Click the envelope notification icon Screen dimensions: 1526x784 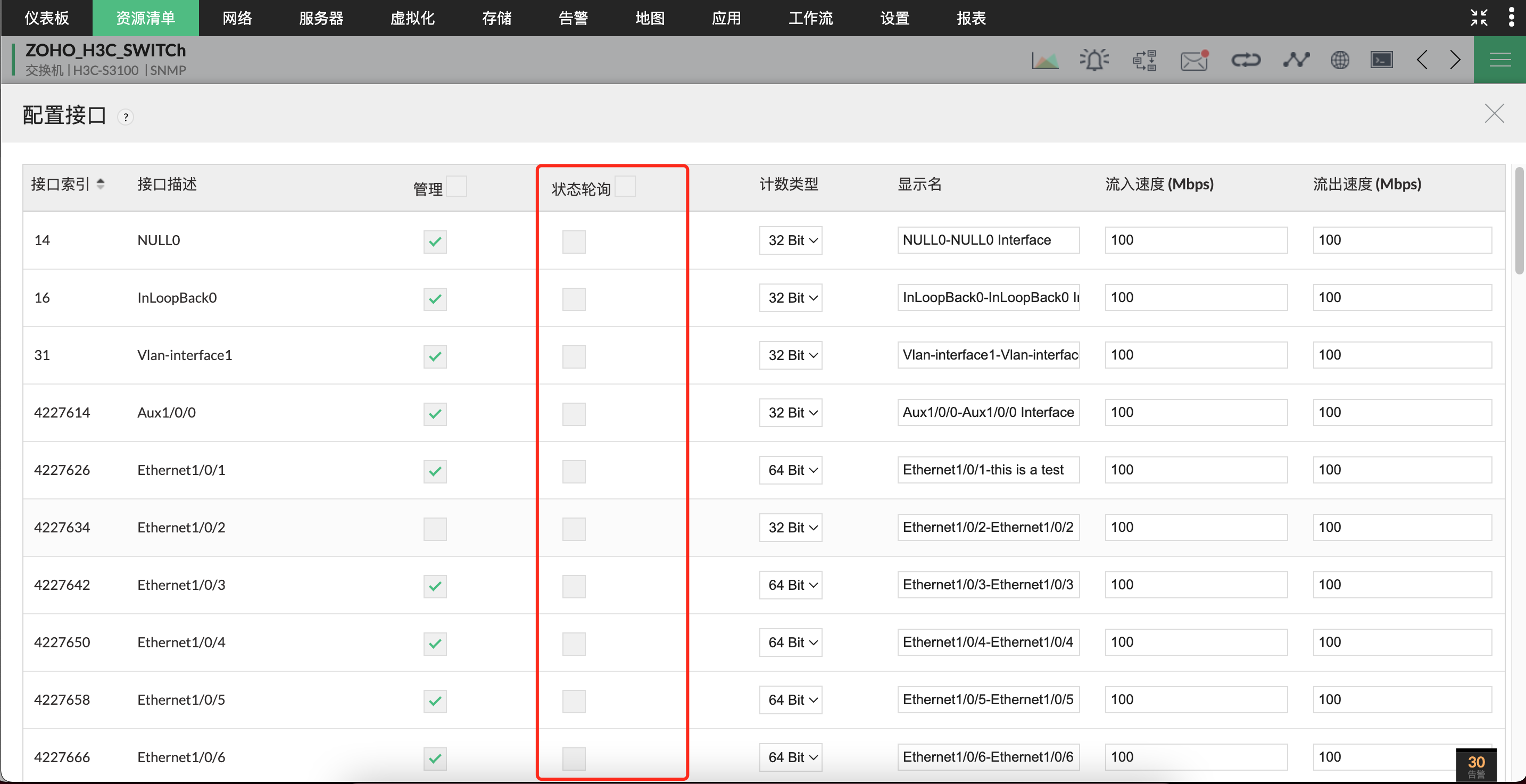[1193, 61]
